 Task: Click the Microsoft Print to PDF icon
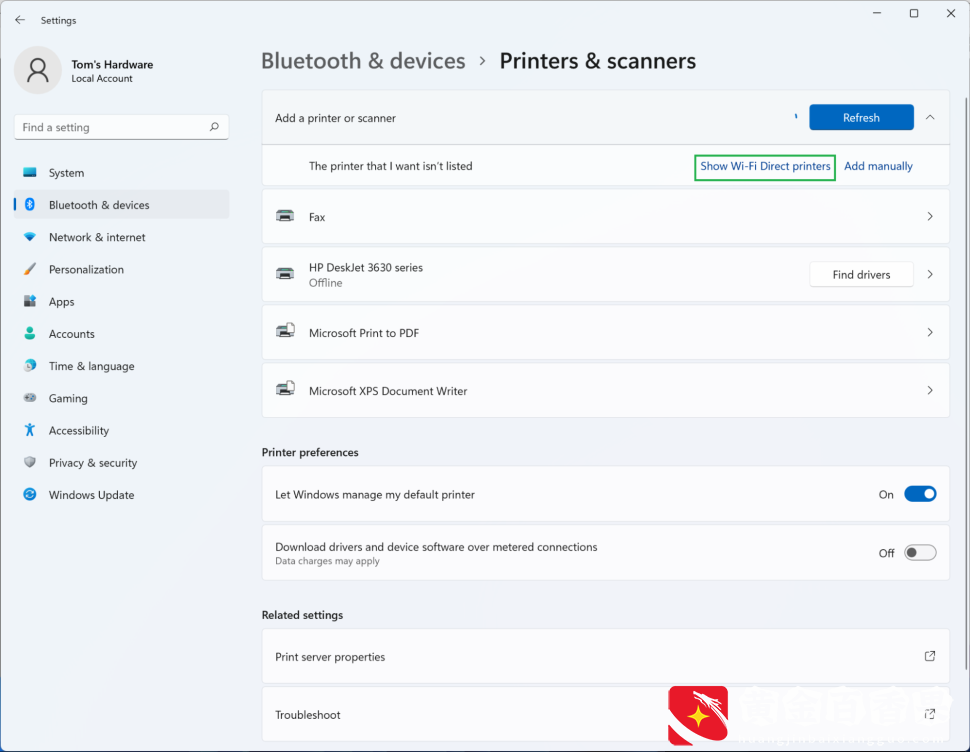click(285, 331)
